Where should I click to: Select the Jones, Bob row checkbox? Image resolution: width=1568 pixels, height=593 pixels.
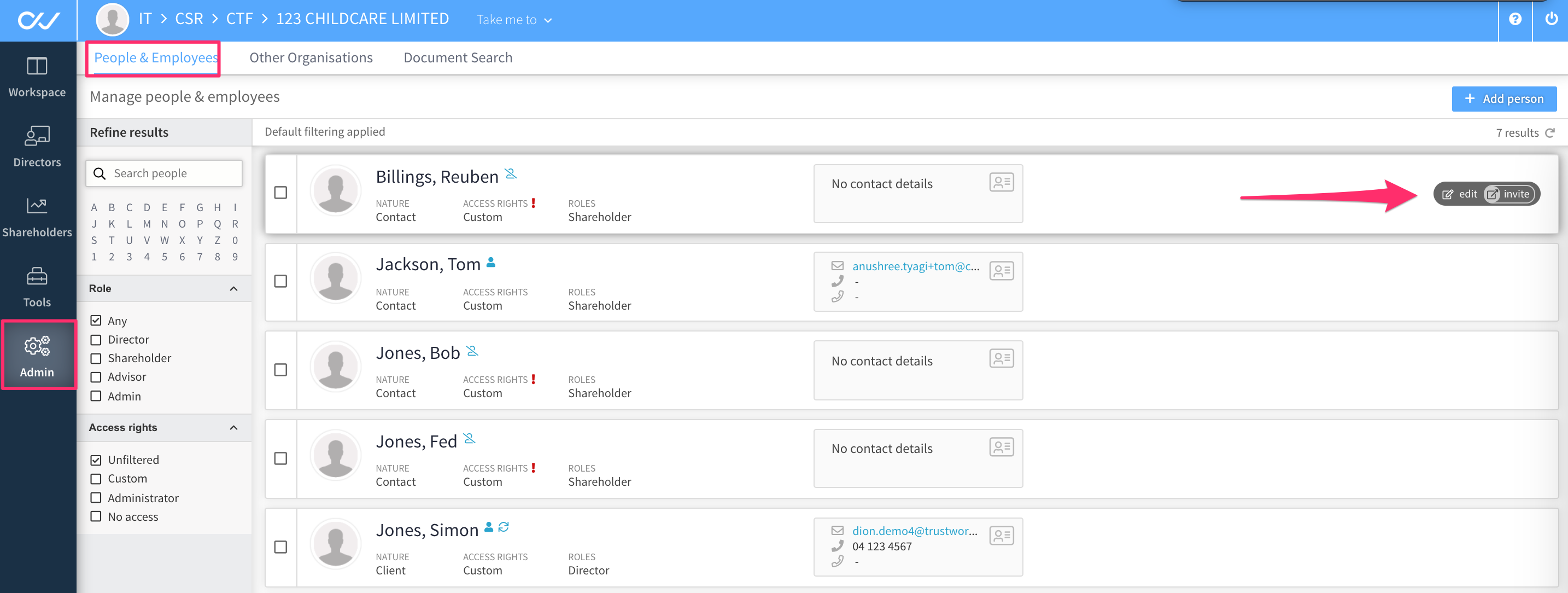point(280,370)
